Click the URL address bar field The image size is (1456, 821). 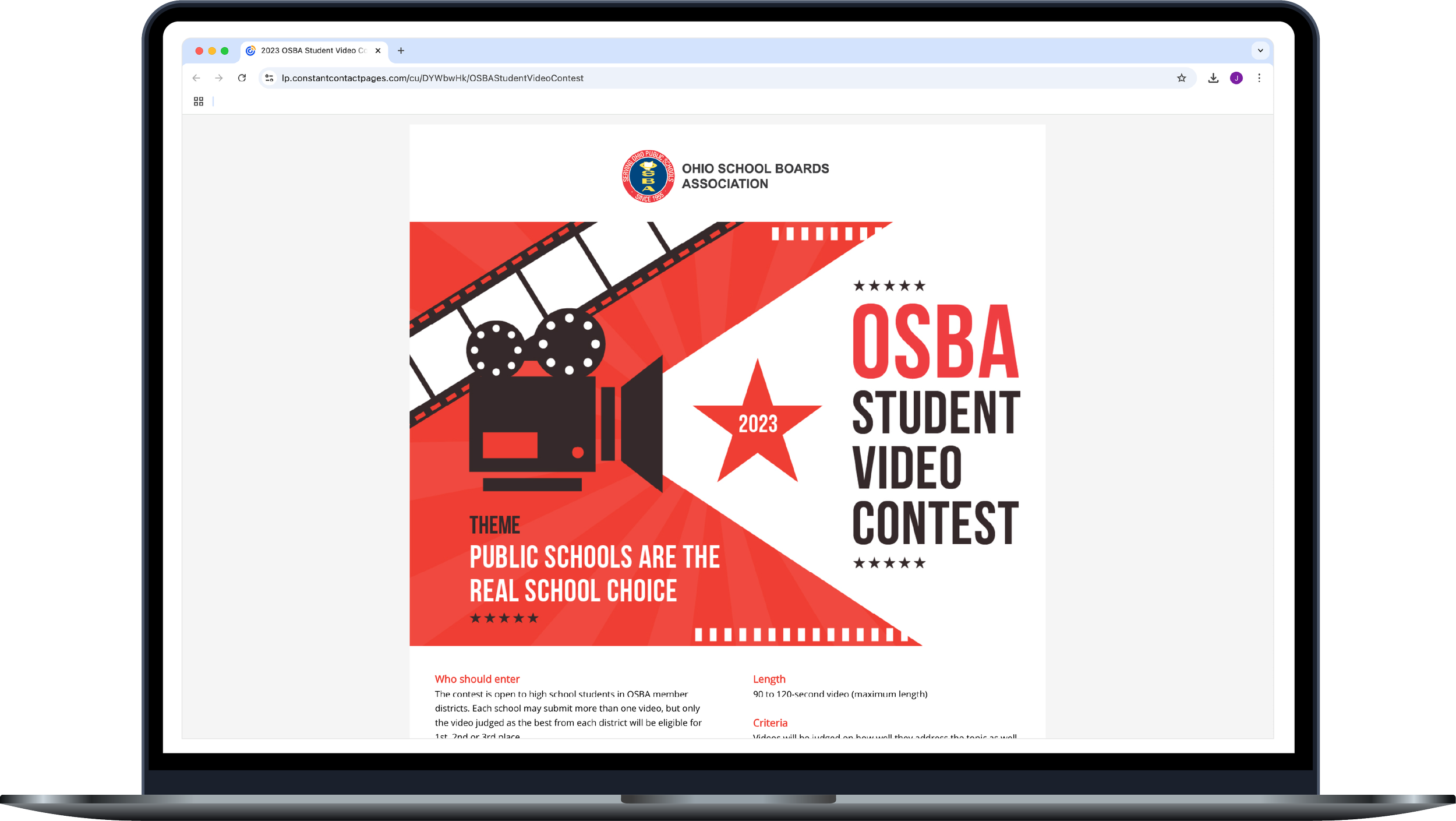tap(699, 78)
